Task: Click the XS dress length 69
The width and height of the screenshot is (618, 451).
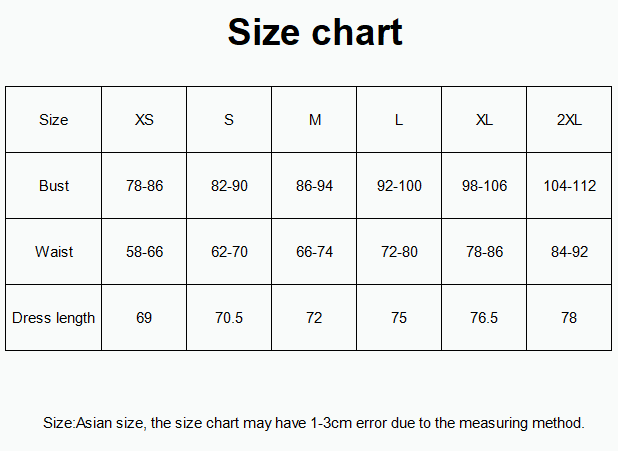Action: point(144,318)
